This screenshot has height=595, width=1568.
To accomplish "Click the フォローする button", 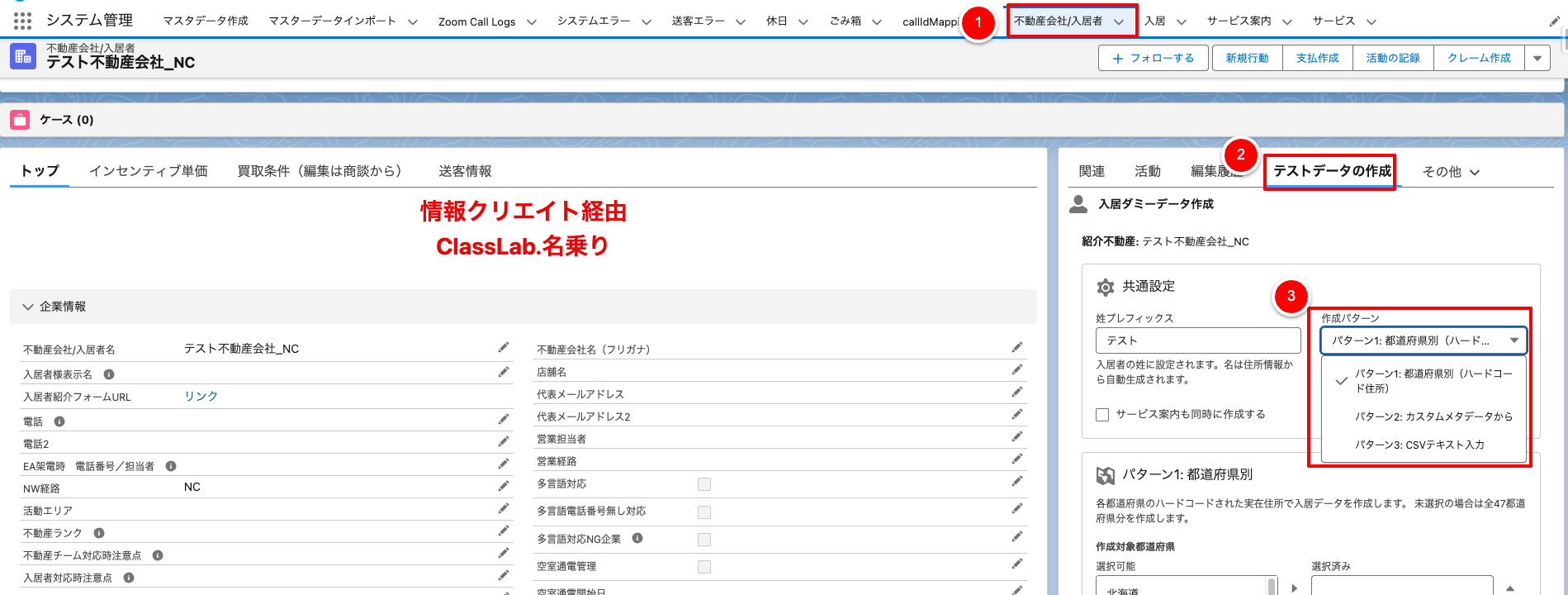I will tap(1153, 58).
